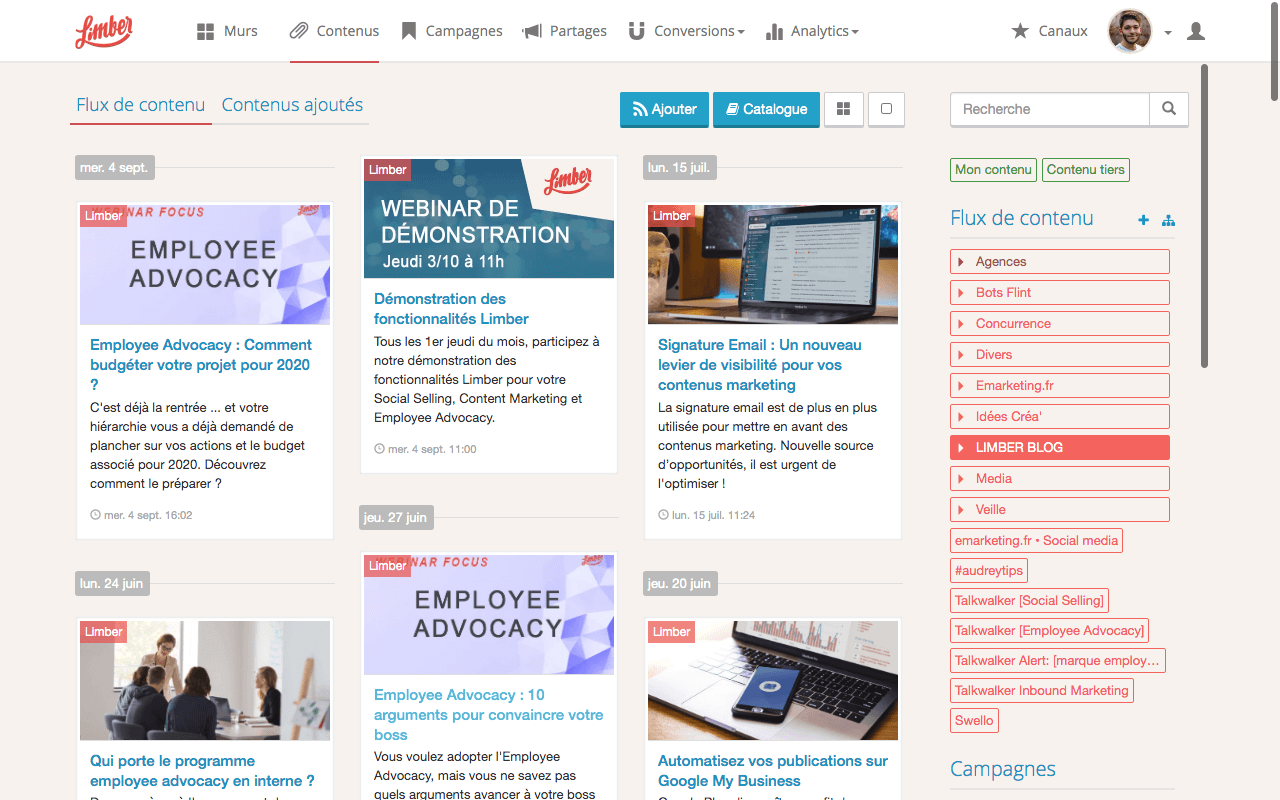Screen dimensions: 1280x800
Task: Select emarketing.fr • Social media feed tag
Action: click(x=1036, y=541)
